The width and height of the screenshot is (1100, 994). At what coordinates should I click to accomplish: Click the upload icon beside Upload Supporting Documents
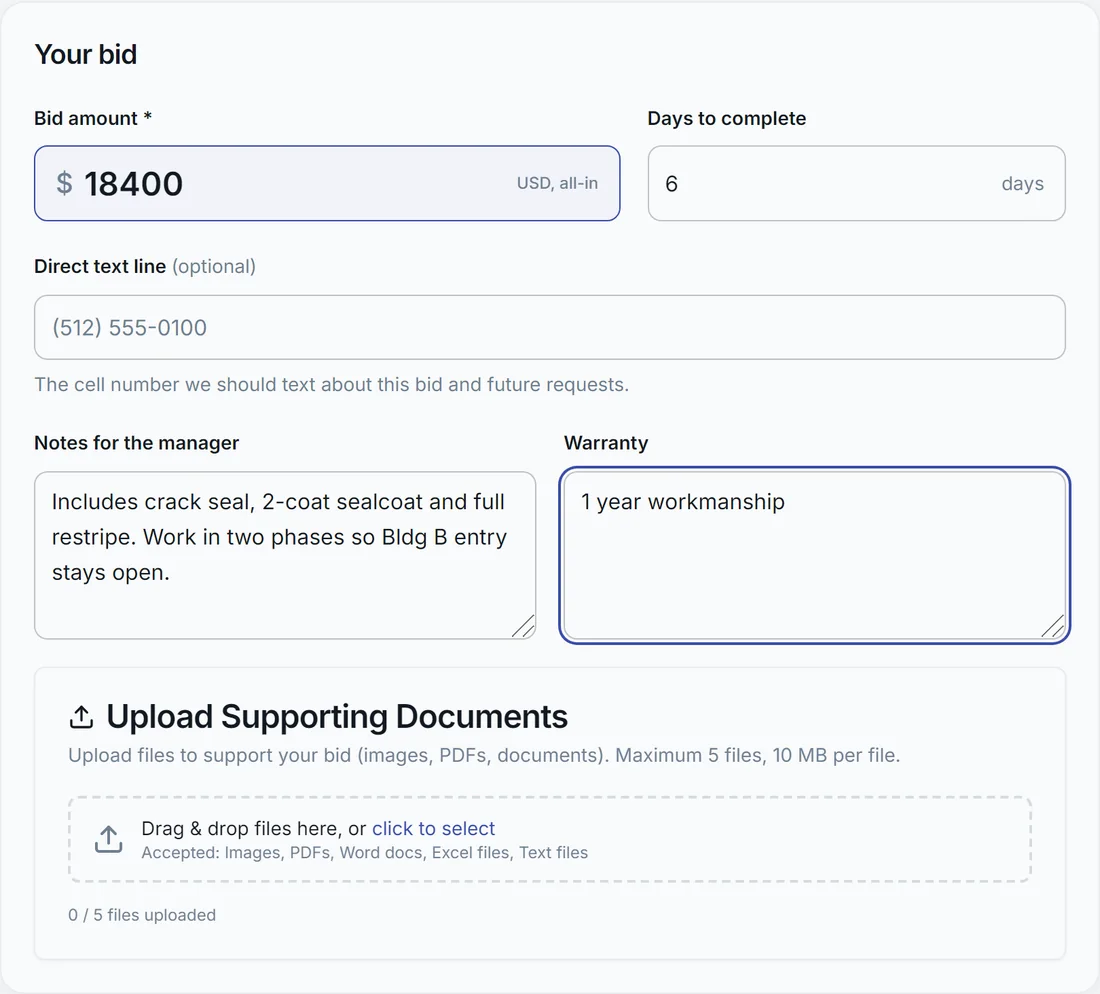click(x=81, y=717)
